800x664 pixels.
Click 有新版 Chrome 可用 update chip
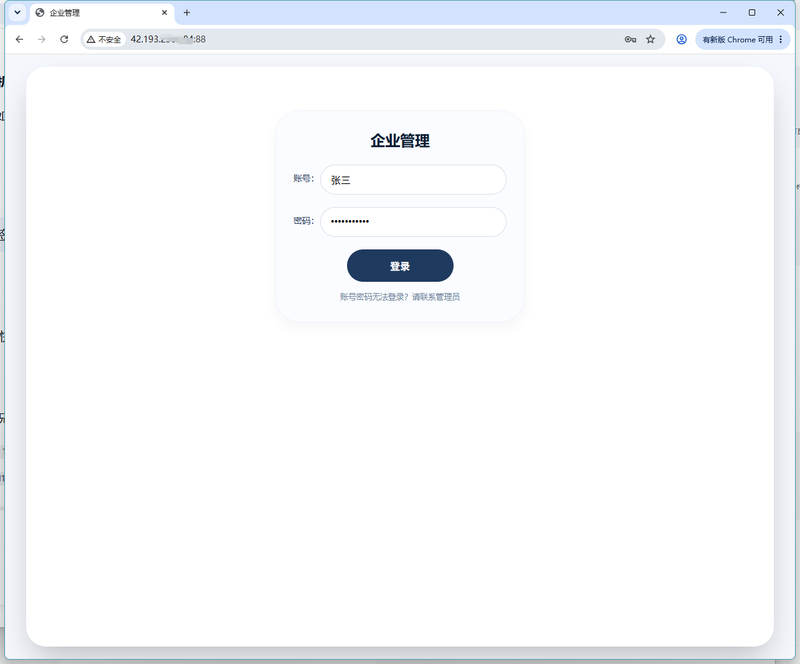point(737,39)
